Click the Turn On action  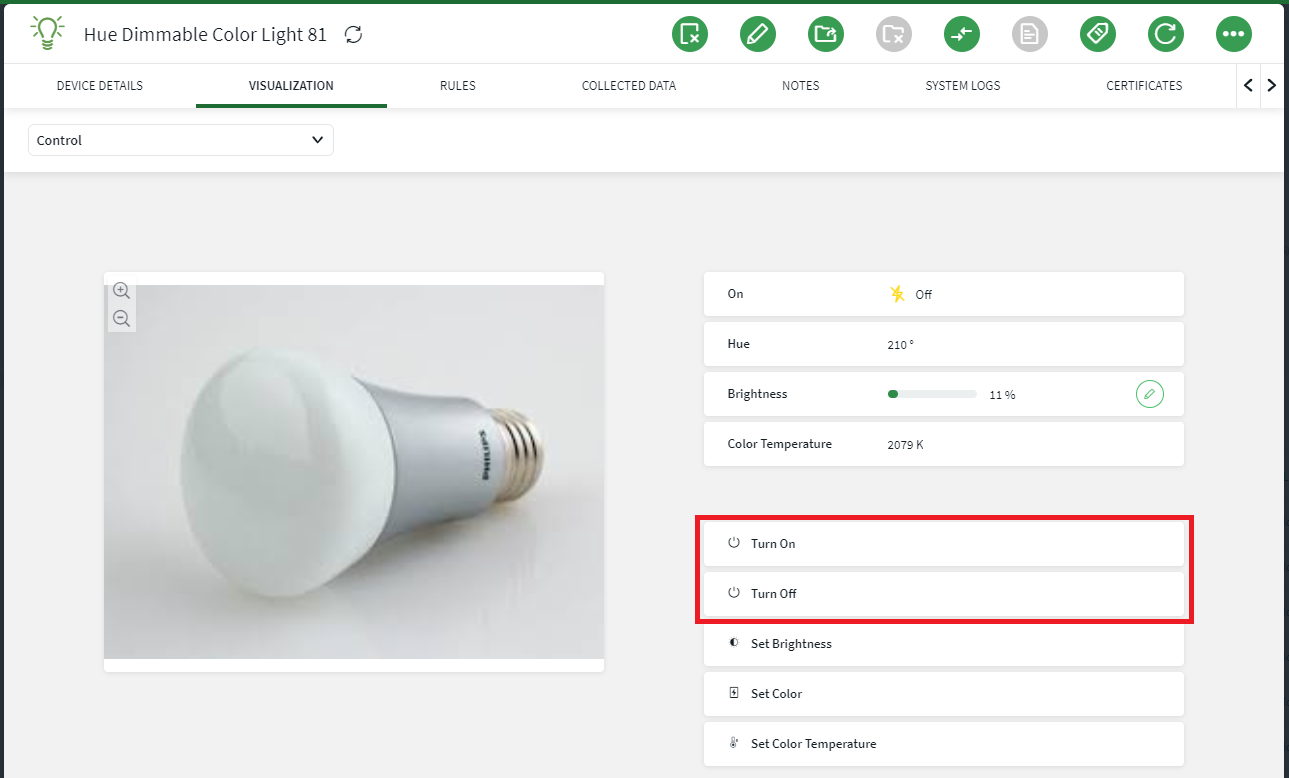944,544
